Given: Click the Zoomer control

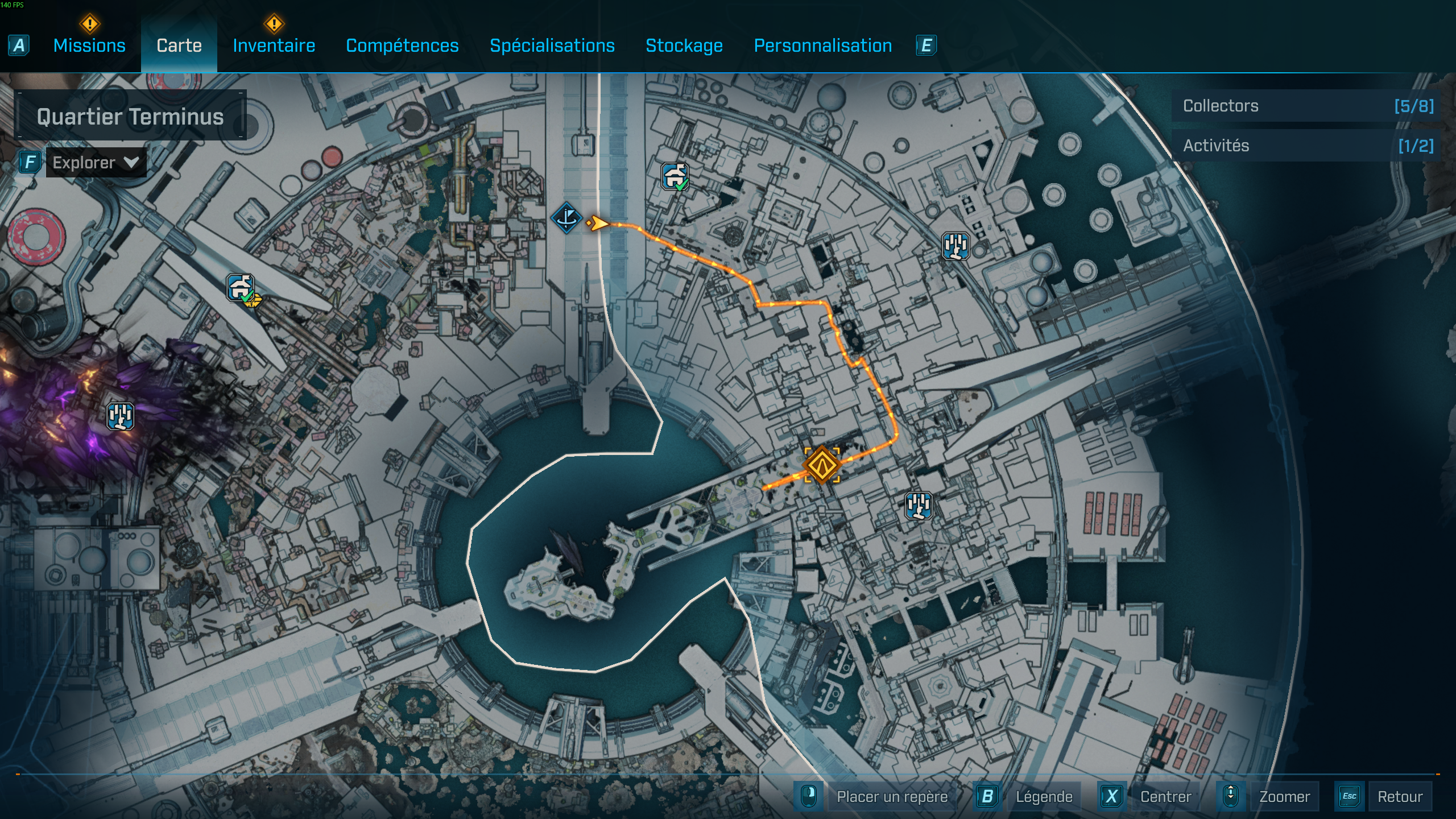Looking at the screenshot, I should point(1284,796).
